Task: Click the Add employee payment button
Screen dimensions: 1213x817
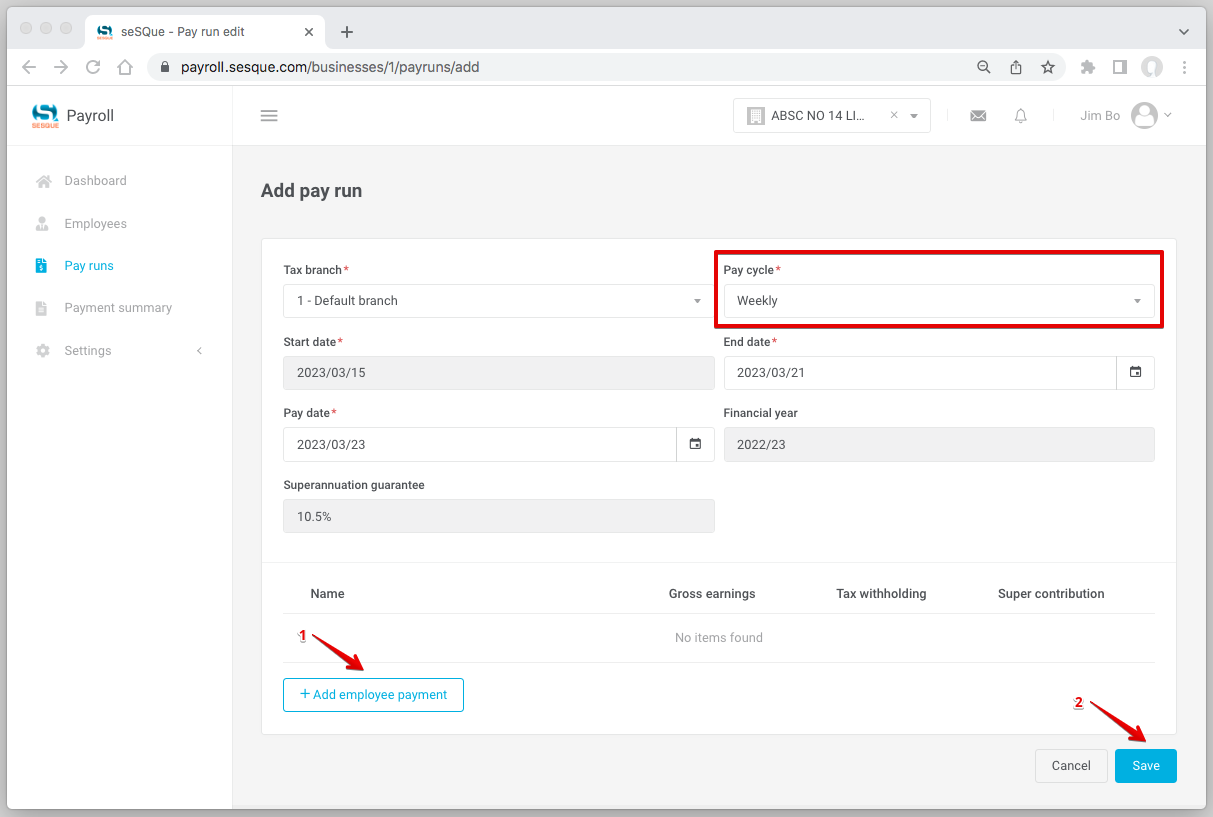Action: (x=373, y=695)
